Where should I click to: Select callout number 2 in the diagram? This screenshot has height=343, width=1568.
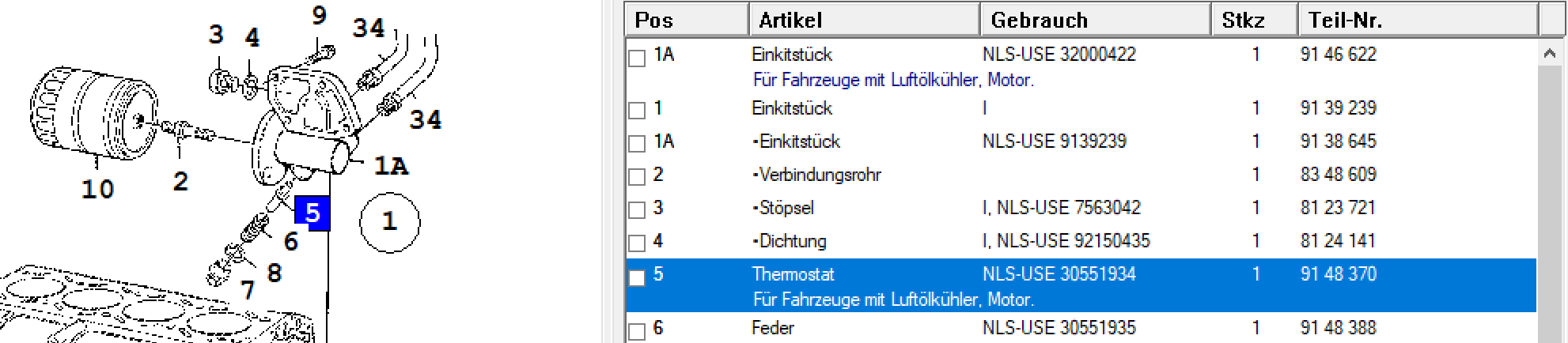click(x=180, y=181)
